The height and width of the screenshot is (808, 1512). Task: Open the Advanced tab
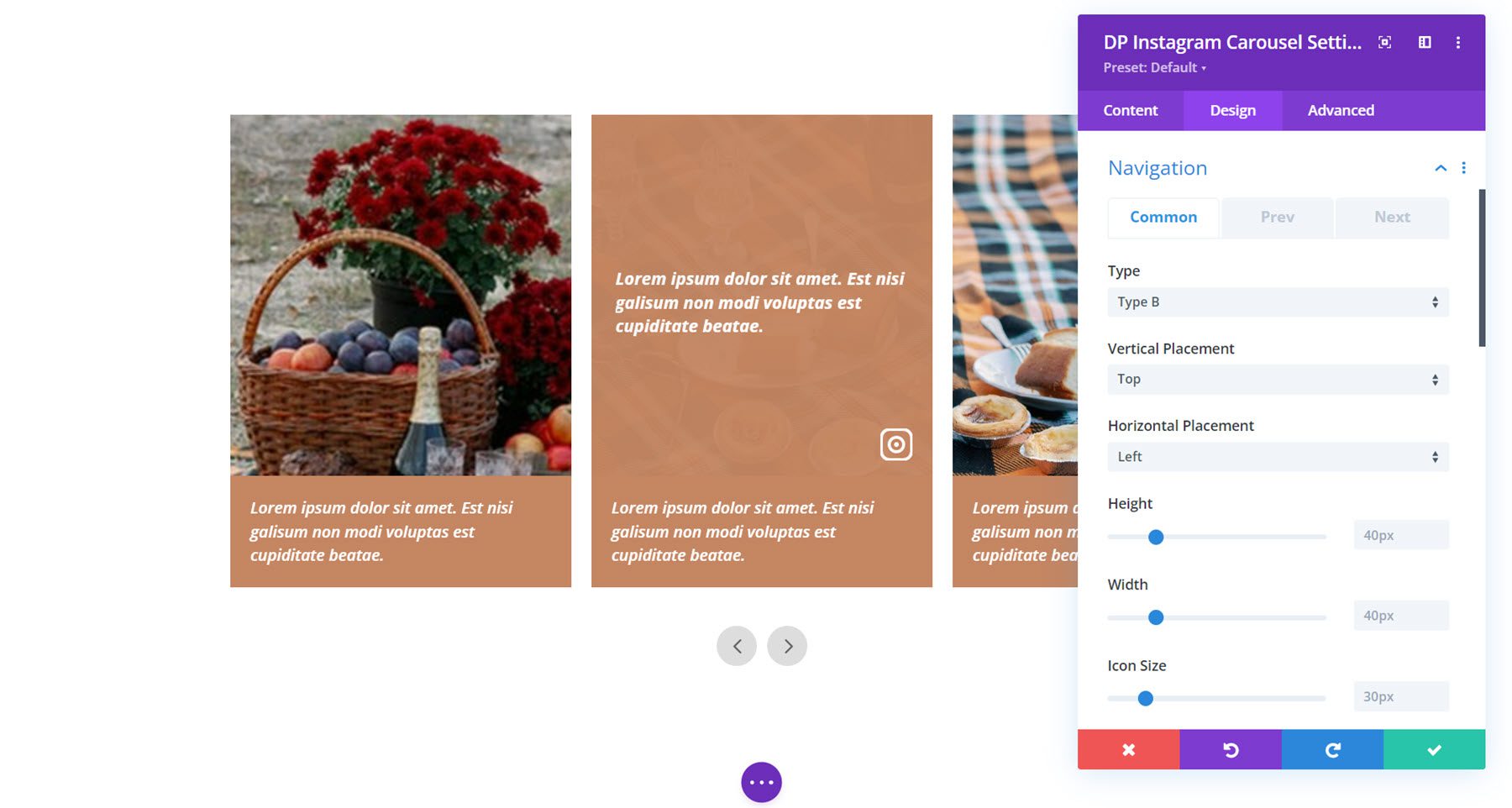pyautogui.click(x=1340, y=110)
